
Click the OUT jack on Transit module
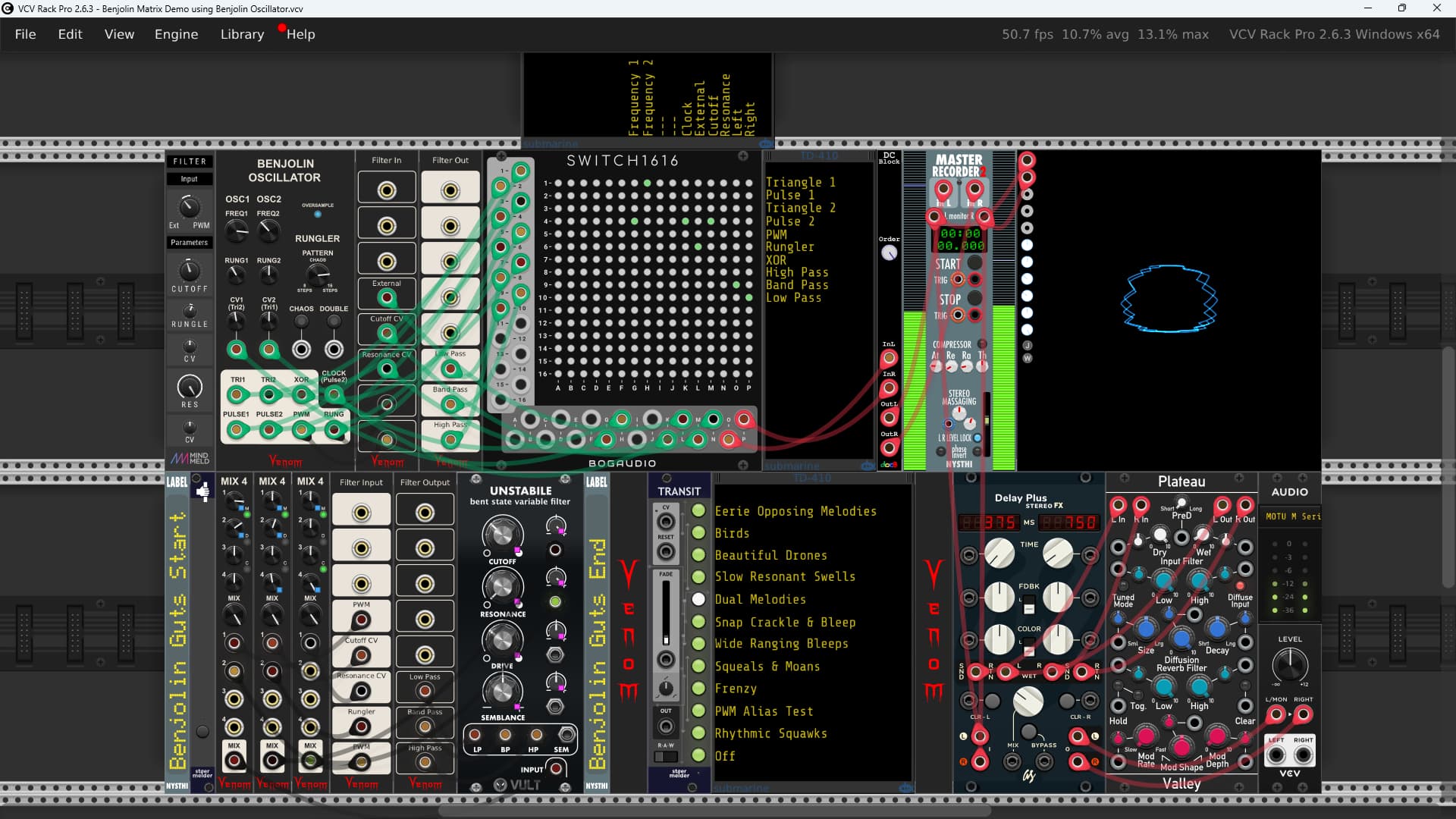[666, 727]
